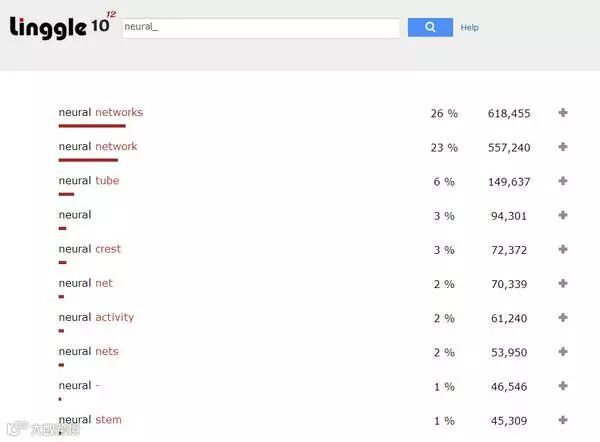Click plus icon for neural stem
The width and height of the screenshot is (600, 442).
(x=563, y=420)
